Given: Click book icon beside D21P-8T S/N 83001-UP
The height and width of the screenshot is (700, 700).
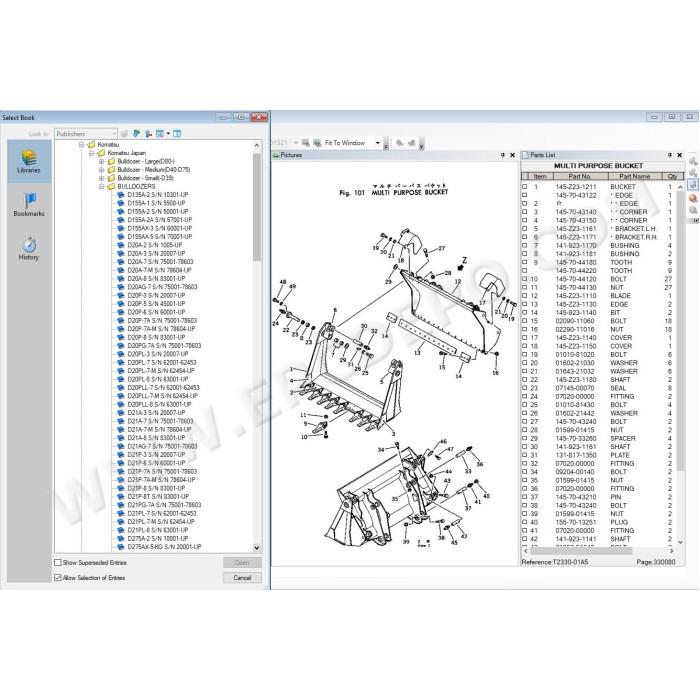Looking at the screenshot, I should [x=121, y=496].
